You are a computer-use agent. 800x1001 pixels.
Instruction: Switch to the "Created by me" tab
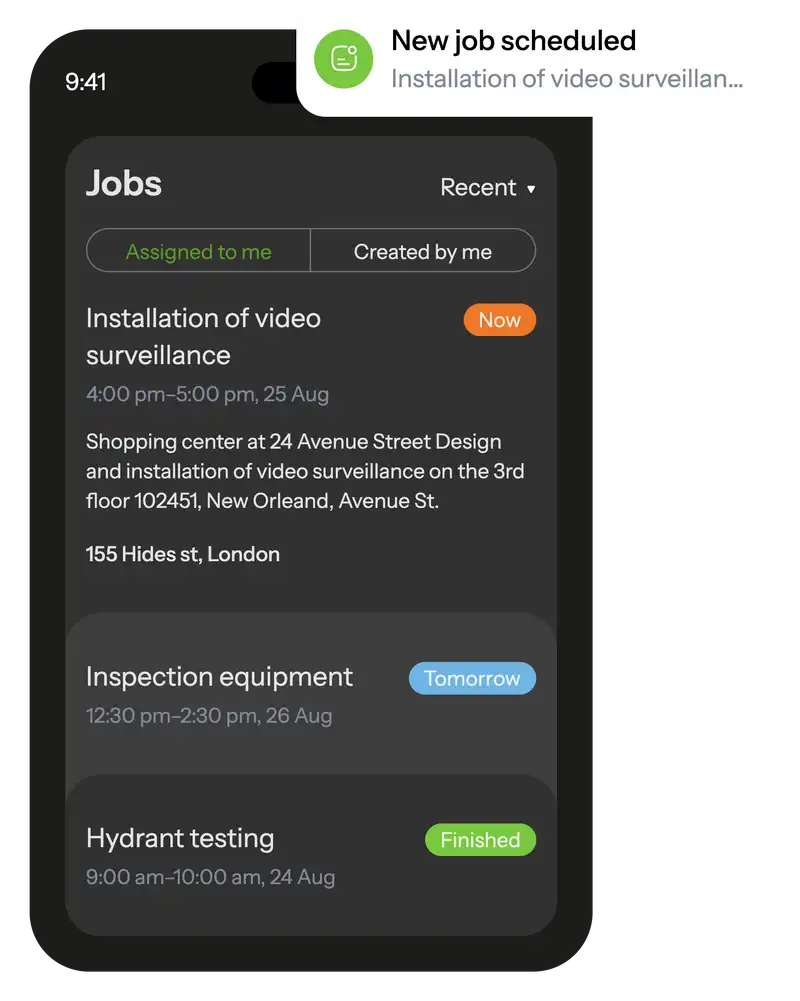[x=423, y=252]
